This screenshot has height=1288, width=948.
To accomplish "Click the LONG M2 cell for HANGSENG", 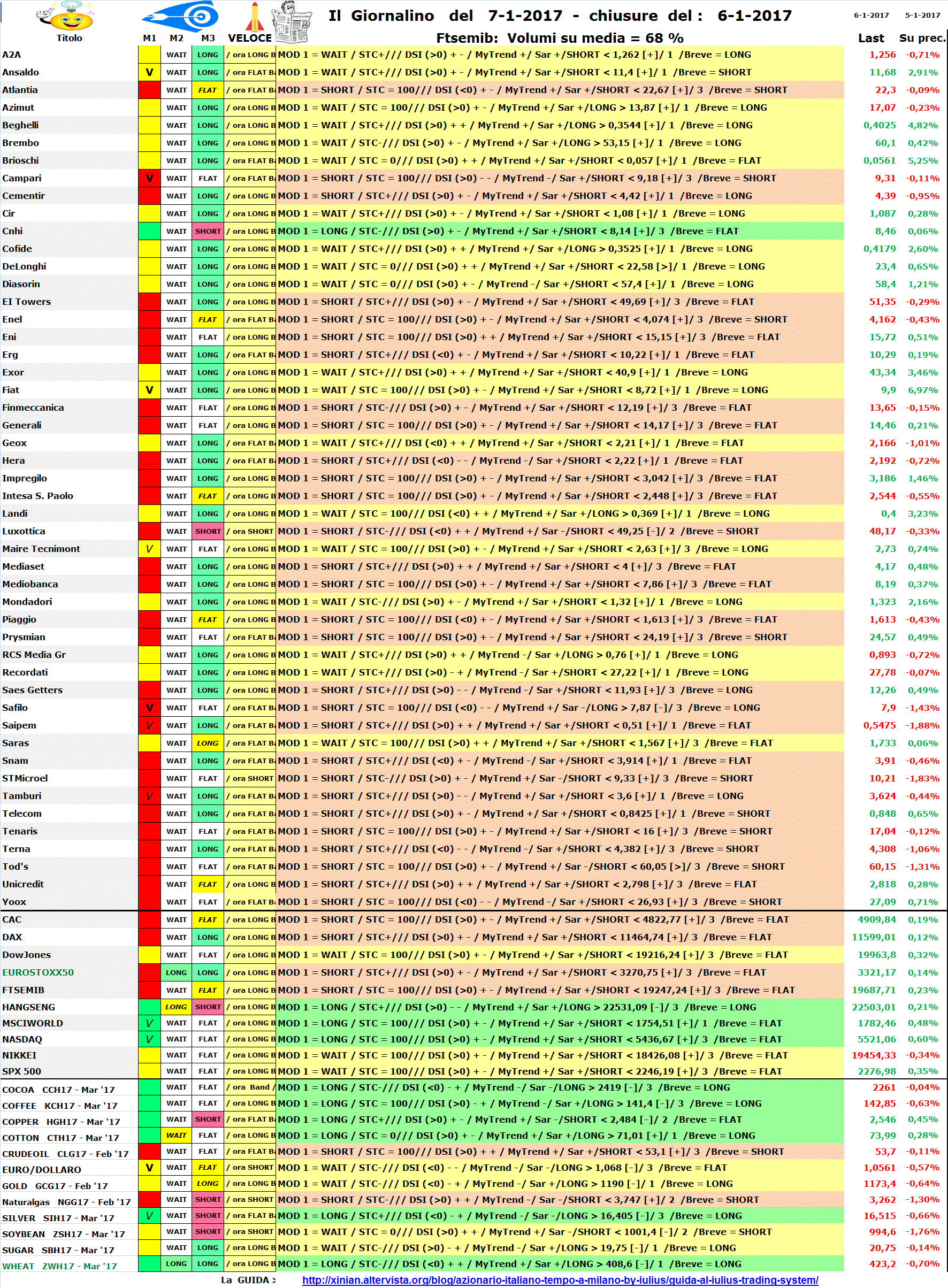I will tap(176, 1007).
